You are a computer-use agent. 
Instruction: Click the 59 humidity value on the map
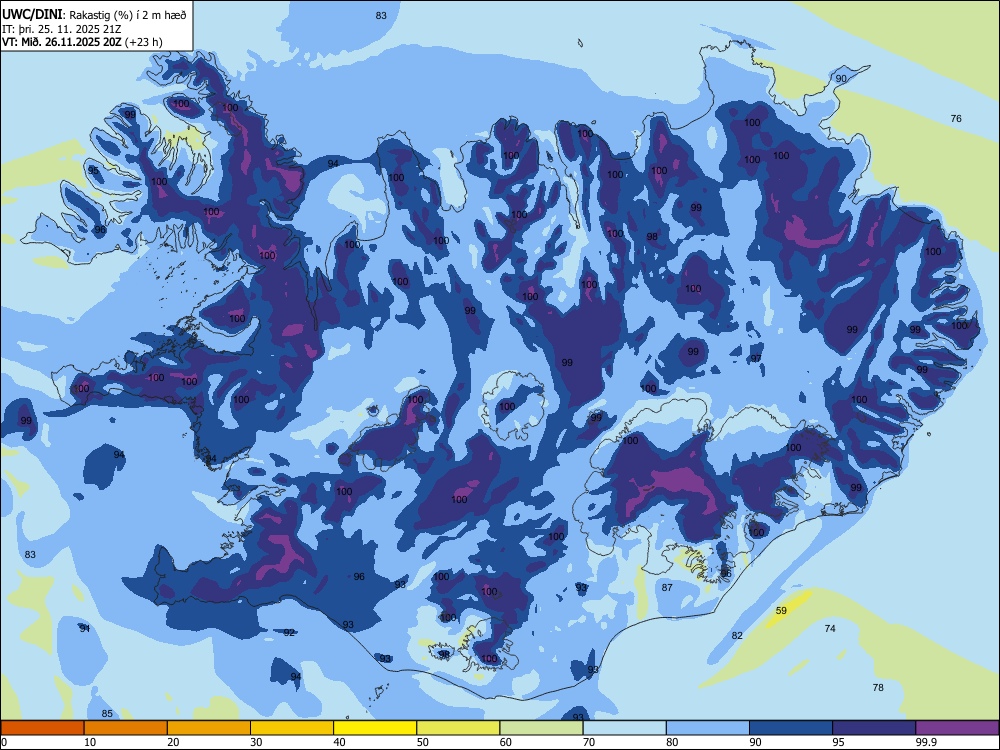[781, 610]
